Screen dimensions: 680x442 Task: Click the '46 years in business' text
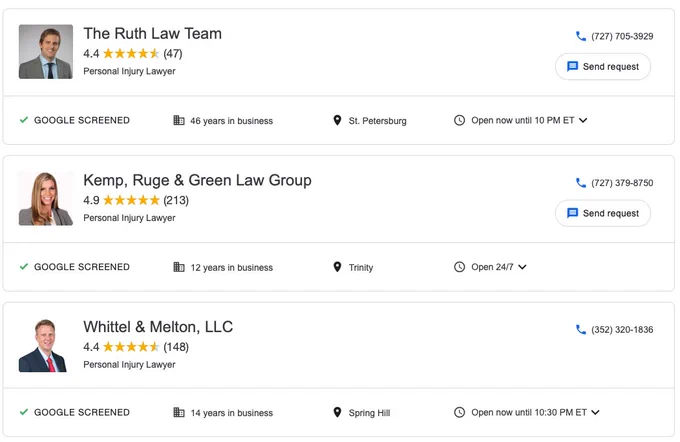[x=232, y=121]
